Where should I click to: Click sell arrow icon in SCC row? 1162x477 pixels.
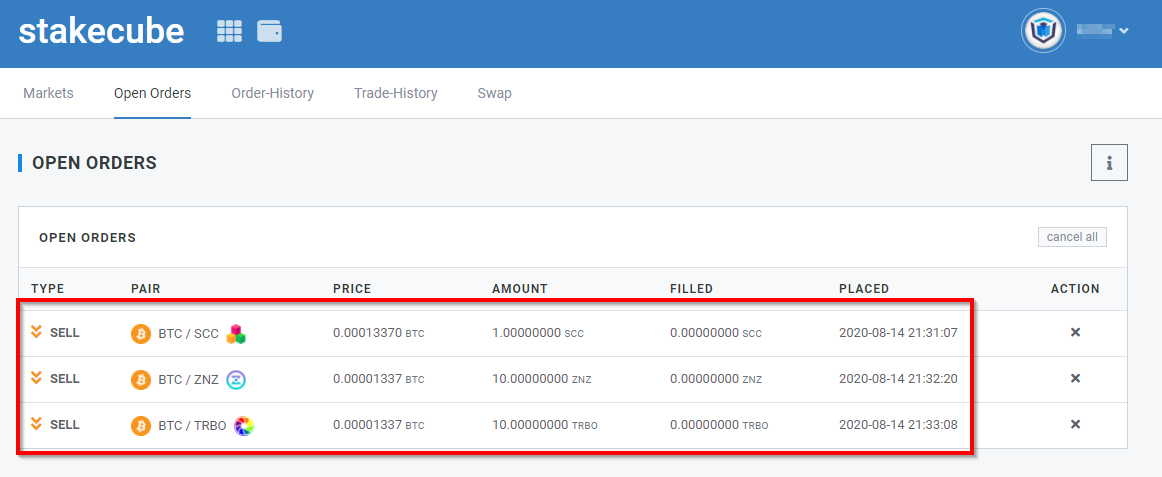click(36, 332)
